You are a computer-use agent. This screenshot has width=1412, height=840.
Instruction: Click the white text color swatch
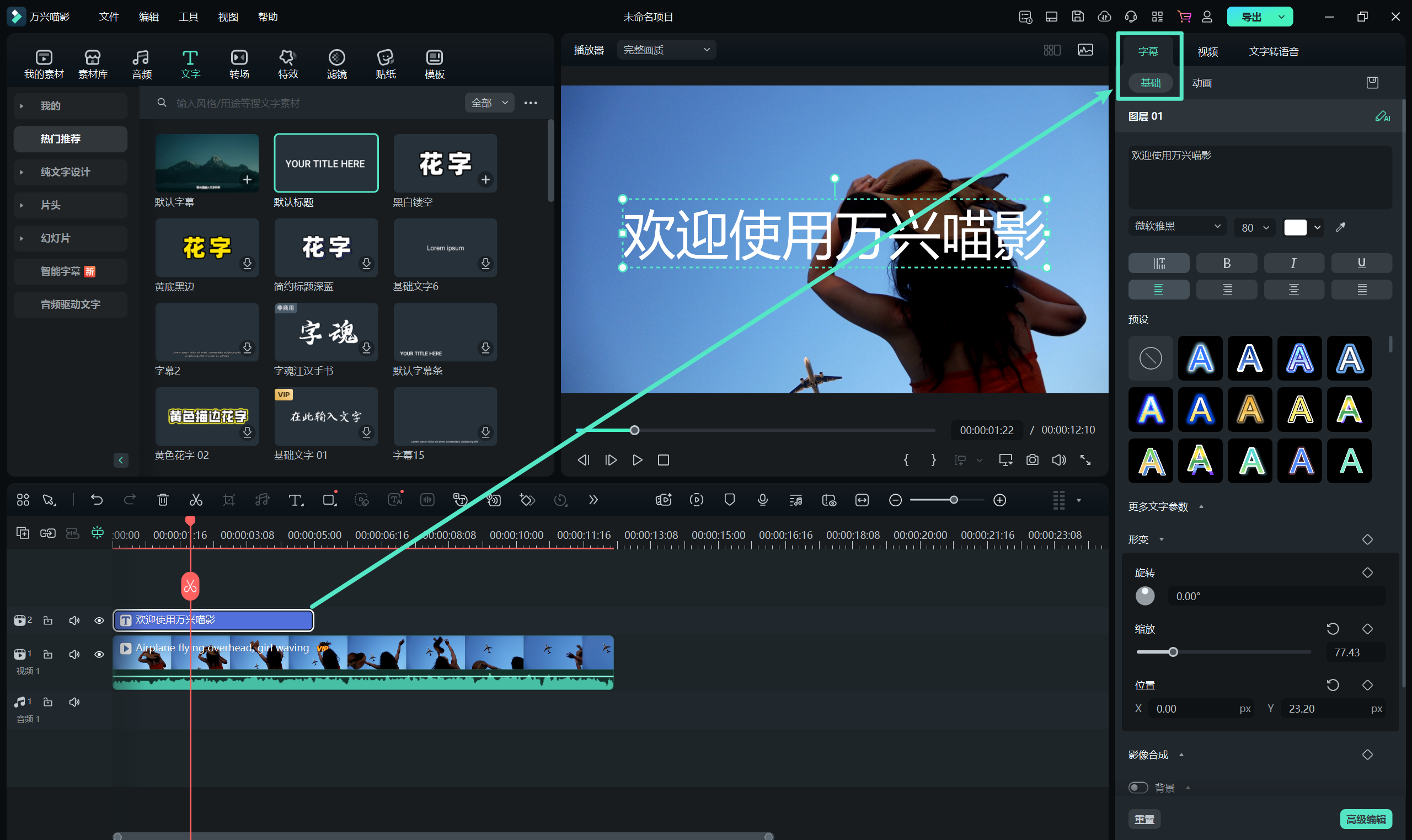pos(1296,228)
